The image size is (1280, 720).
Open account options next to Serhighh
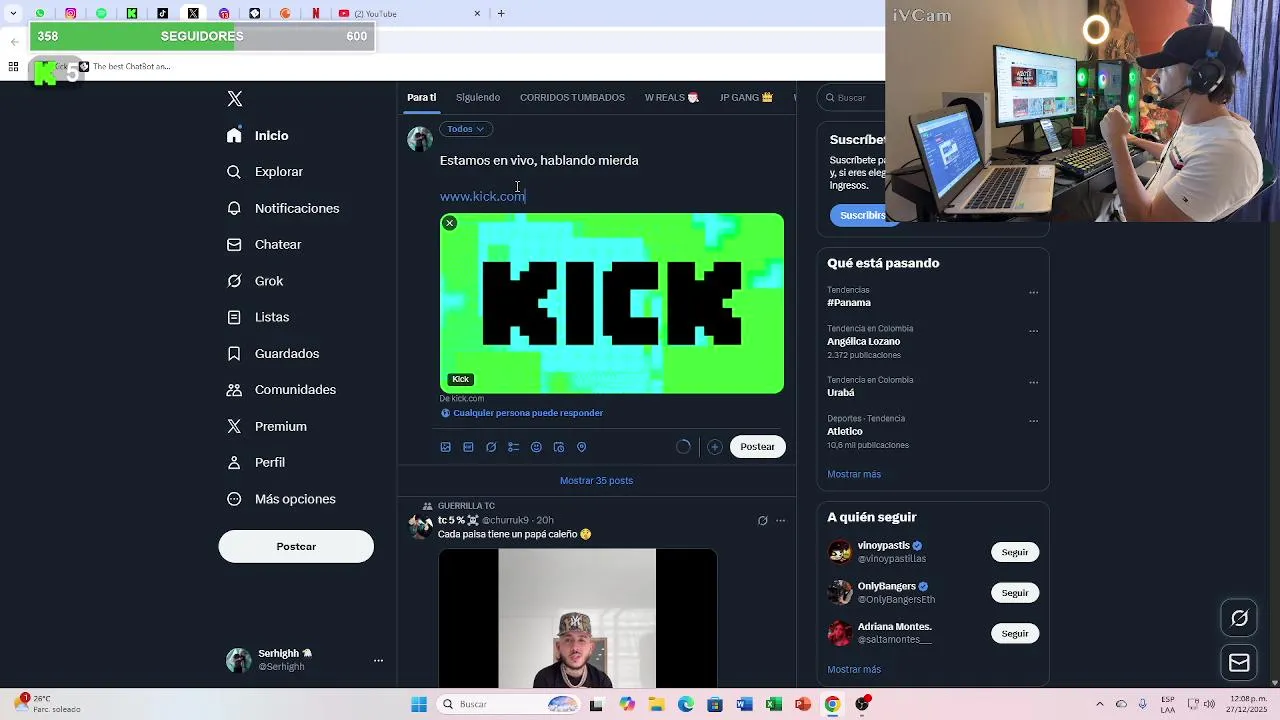point(378,661)
